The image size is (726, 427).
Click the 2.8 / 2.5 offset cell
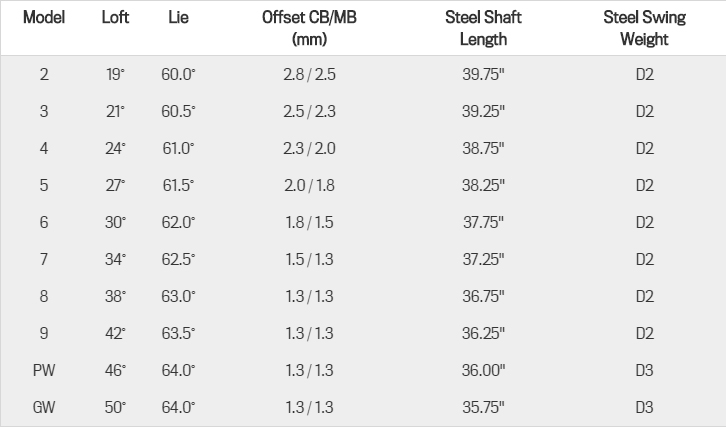pyautogui.click(x=309, y=74)
